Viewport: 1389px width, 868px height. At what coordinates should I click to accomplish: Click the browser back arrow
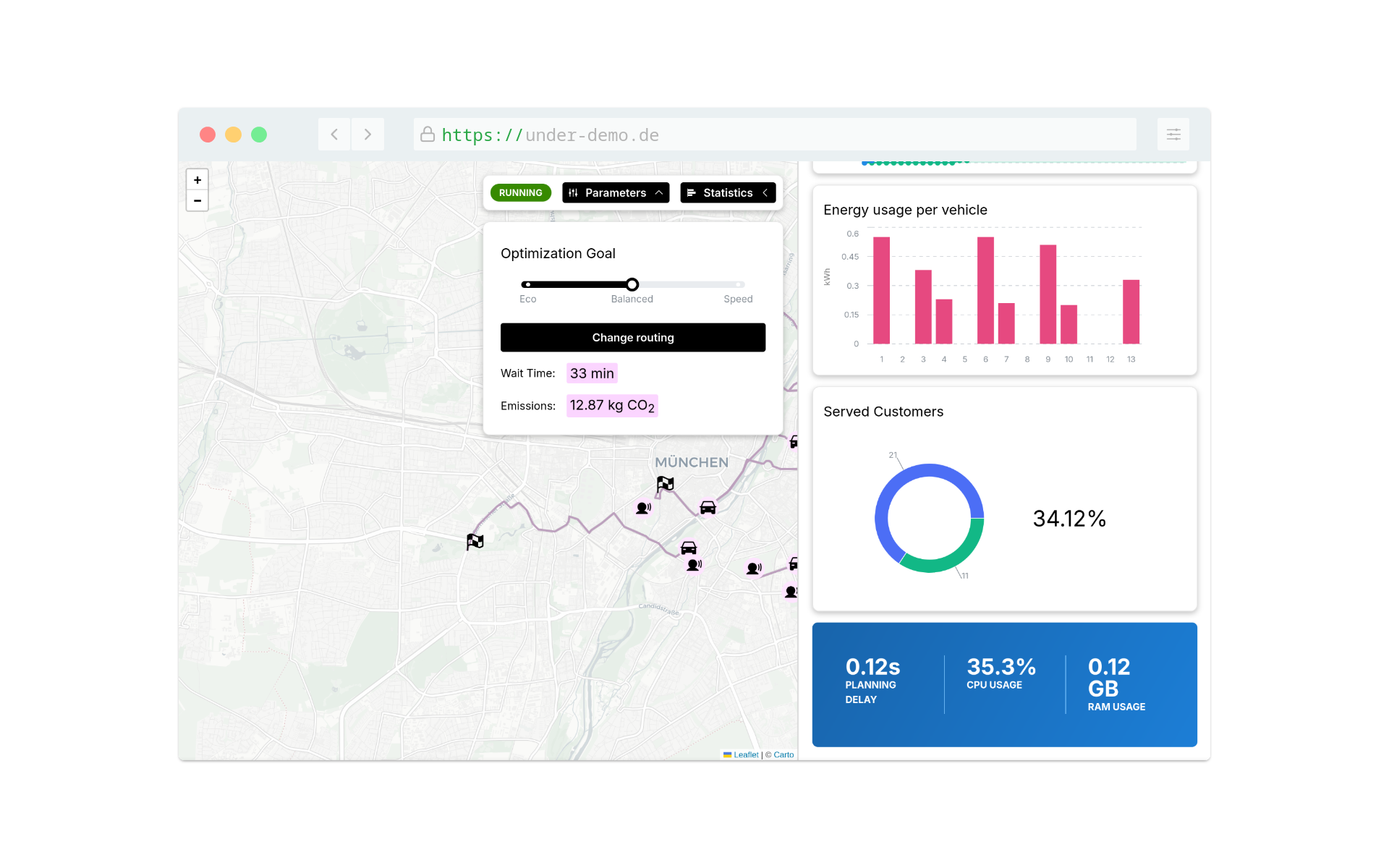point(334,135)
